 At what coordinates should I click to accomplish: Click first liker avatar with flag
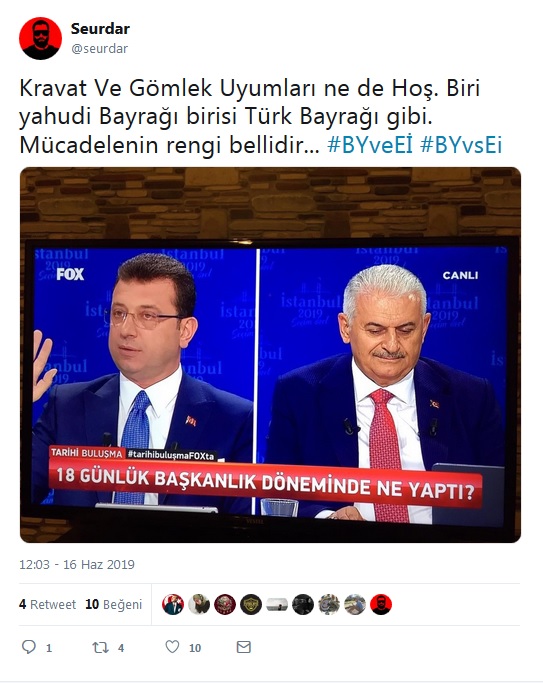click(173, 605)
